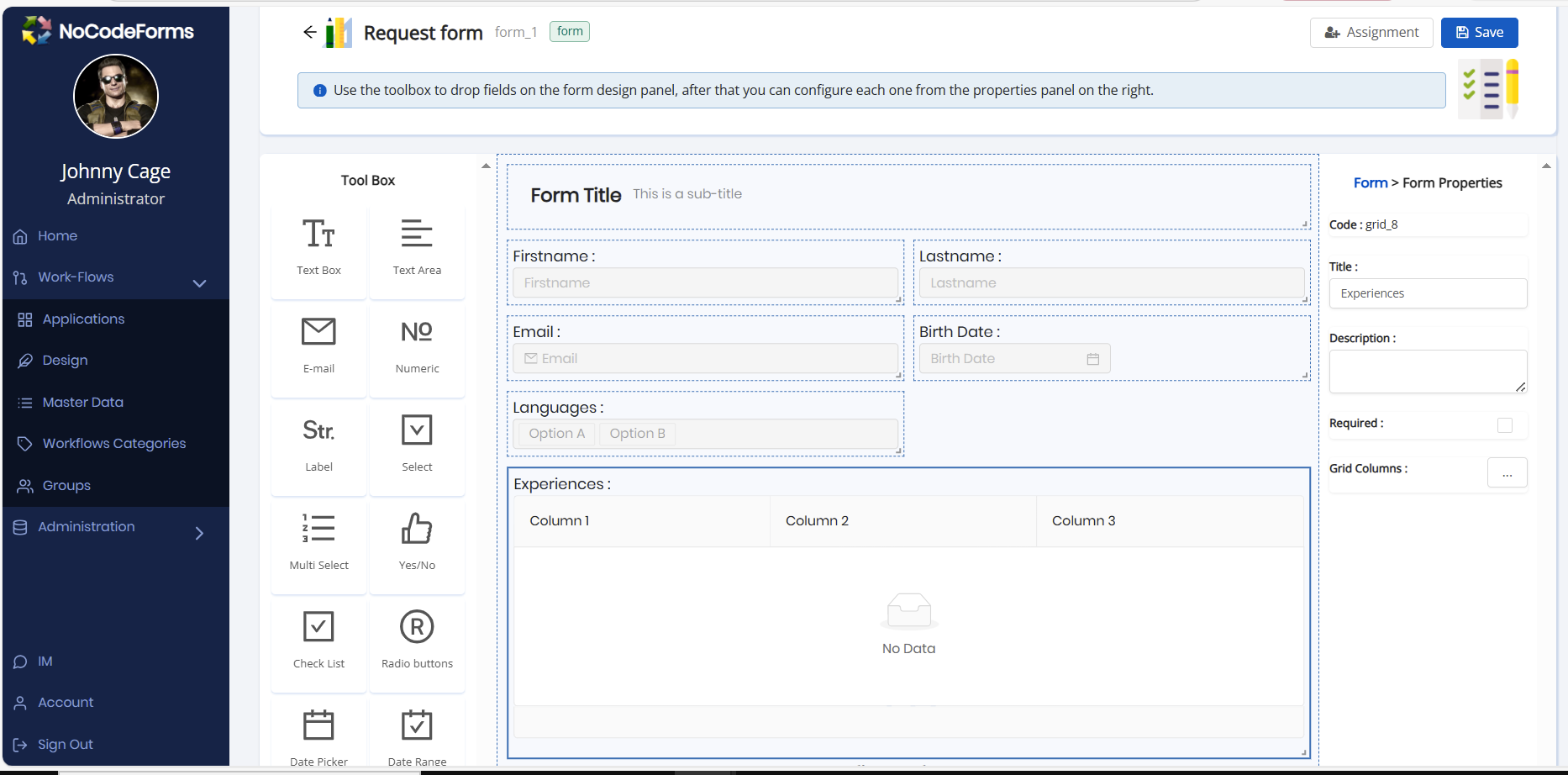This screenshot has width=1568, height=775.
Task: Click the Form breadcrumb link
Action: [1370, 183]
